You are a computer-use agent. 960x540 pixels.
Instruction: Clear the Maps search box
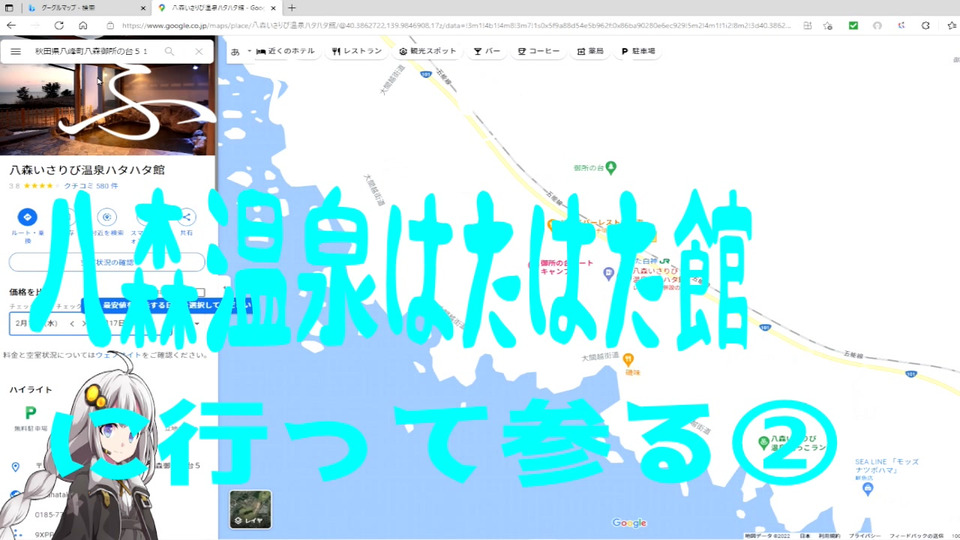(199, 51)
